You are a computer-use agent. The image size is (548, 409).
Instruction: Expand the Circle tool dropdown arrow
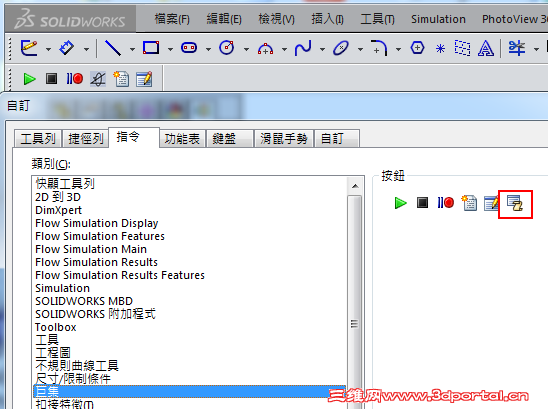click(x=246, y=49)
